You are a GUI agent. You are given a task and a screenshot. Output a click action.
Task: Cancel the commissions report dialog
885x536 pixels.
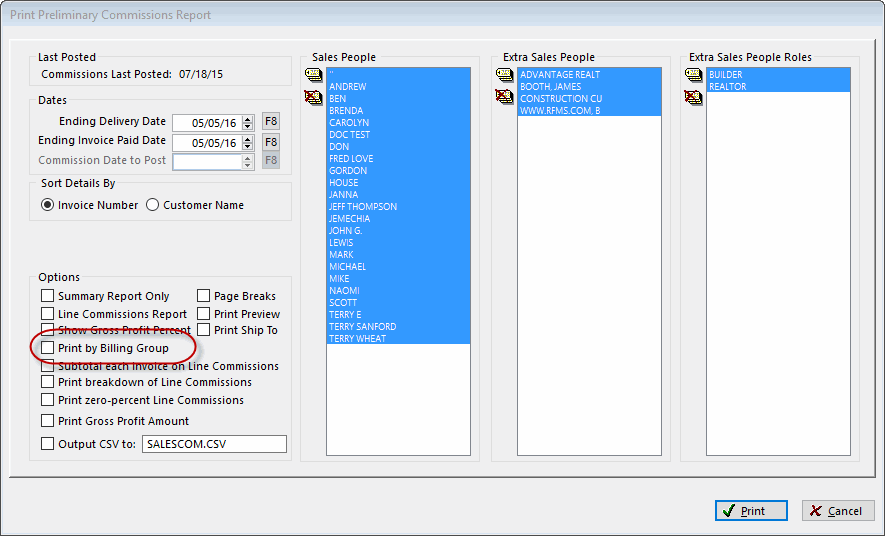838,511
